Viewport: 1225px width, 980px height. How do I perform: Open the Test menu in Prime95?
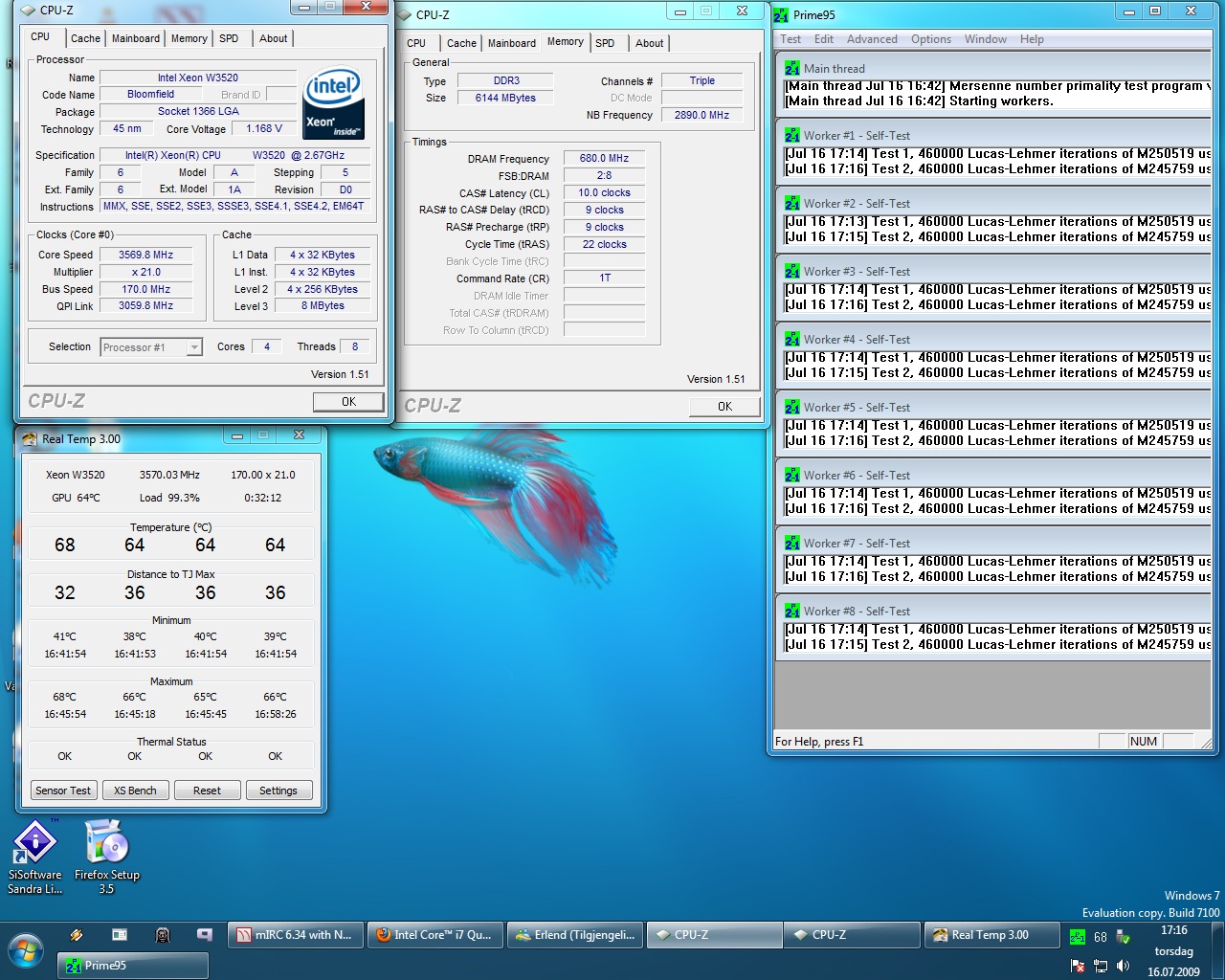click(x=791, y=39)
